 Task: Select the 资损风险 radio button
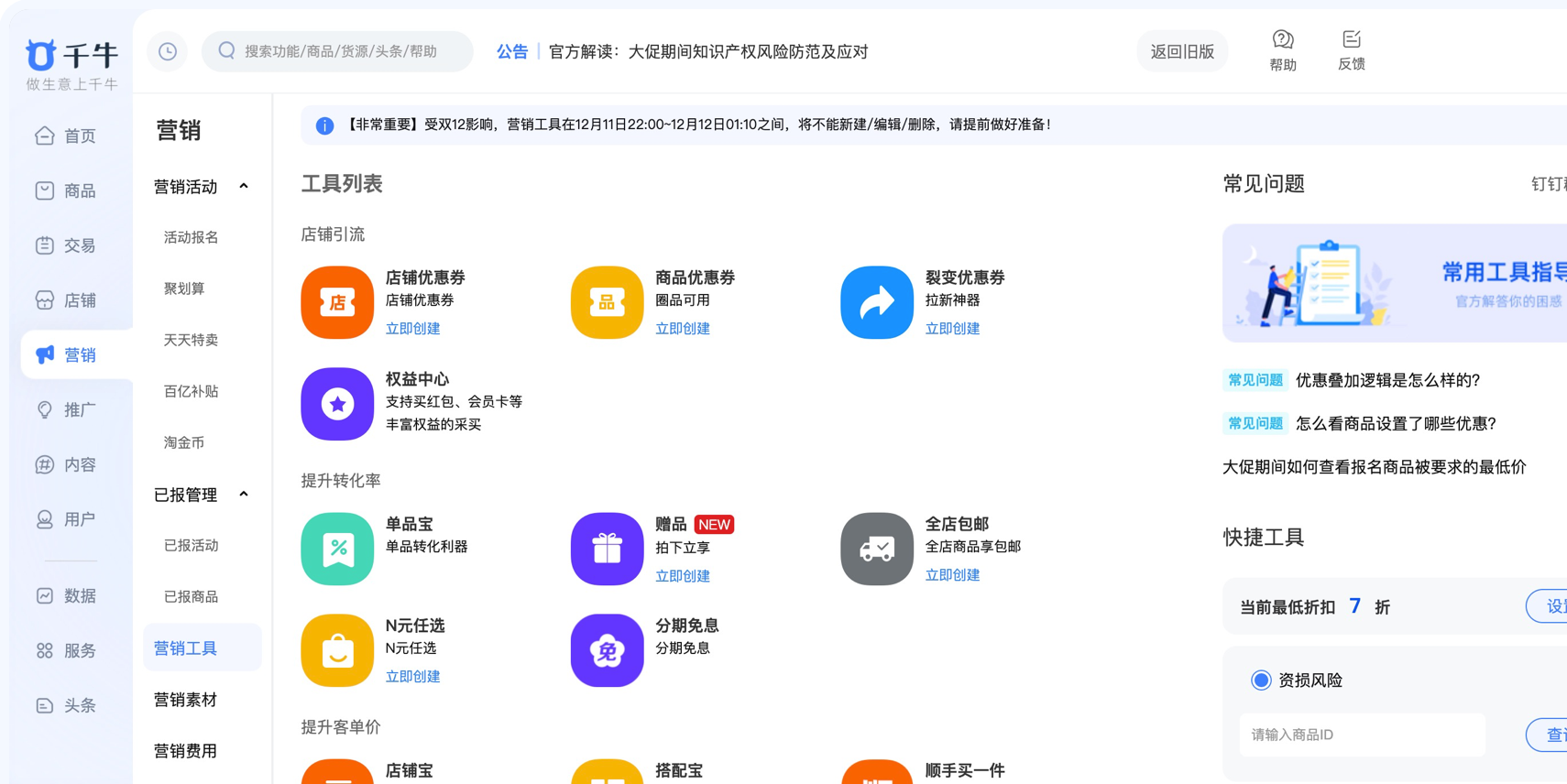1261,681
